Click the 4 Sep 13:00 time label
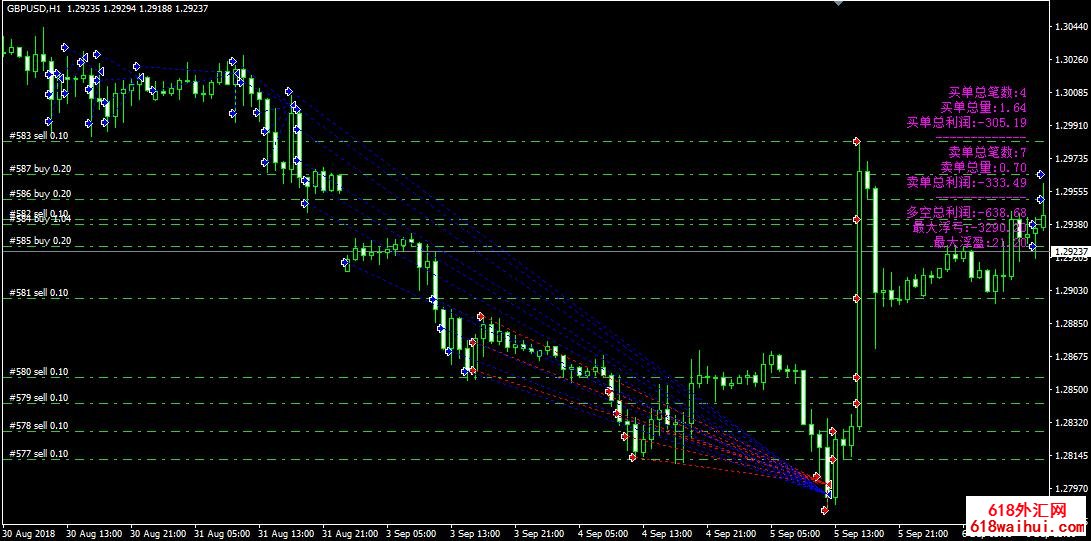Image resolution: width=1091 pixels, height=541 pixels. tap(669, 533)
